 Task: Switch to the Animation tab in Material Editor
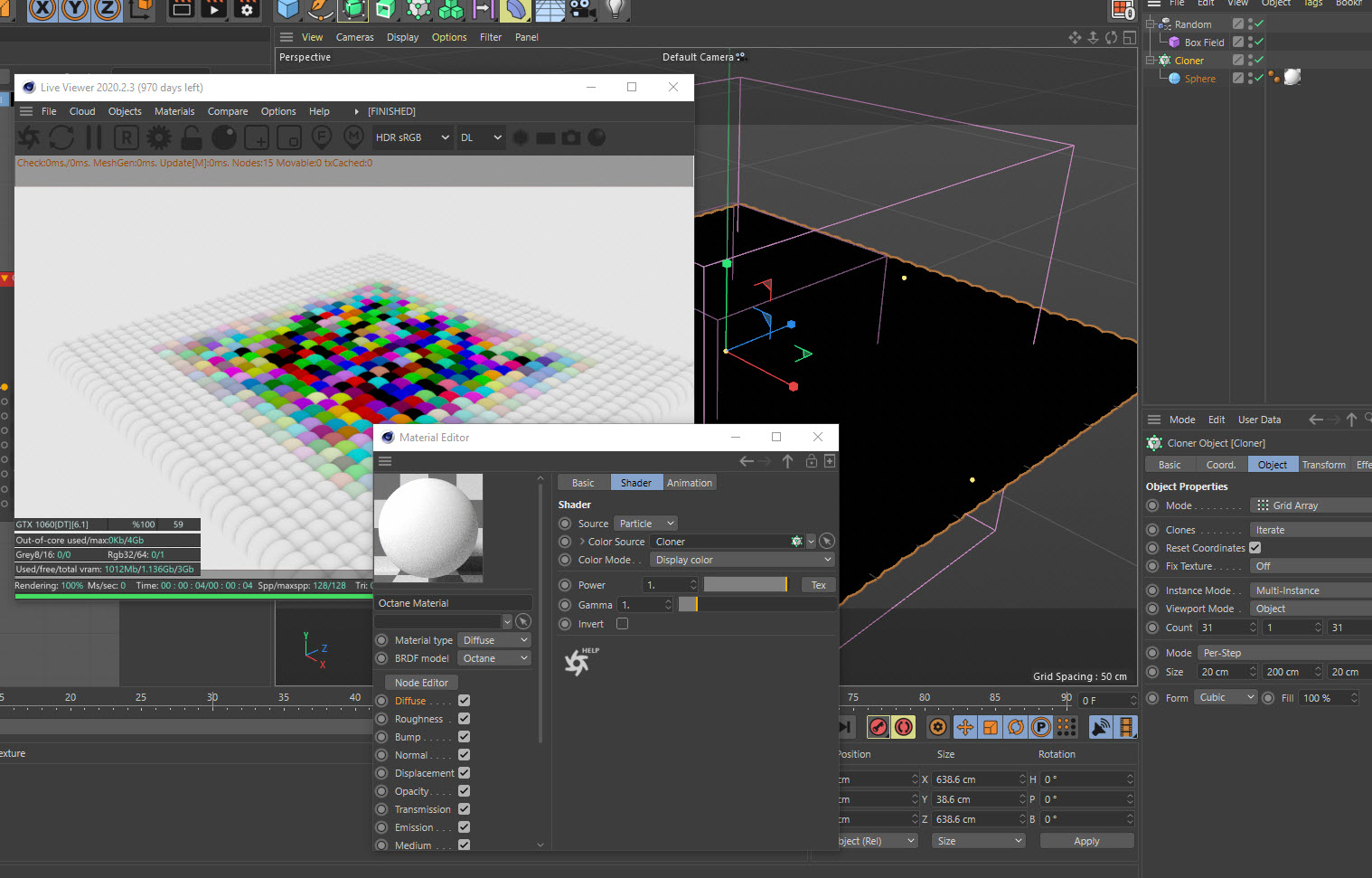pyautogui.click(x=690, y=483)
